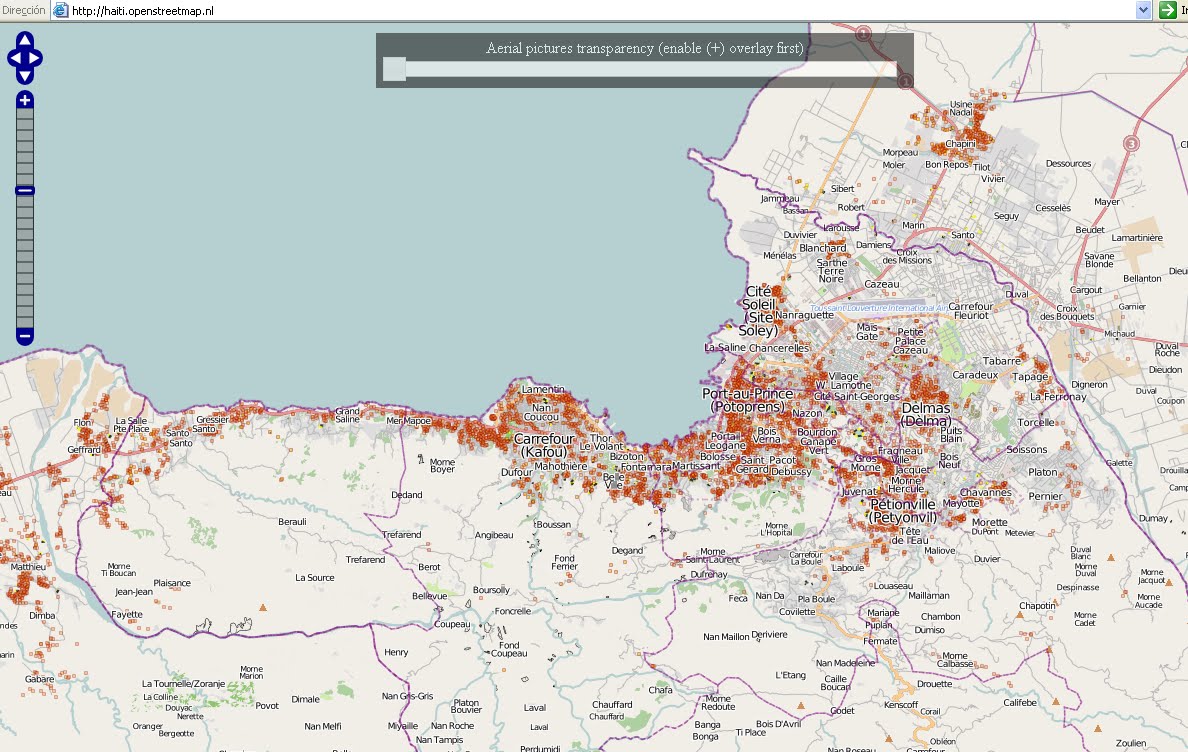Click the Lamartinière map label
Screen dimensions: 1188x752
point(1136,238)
